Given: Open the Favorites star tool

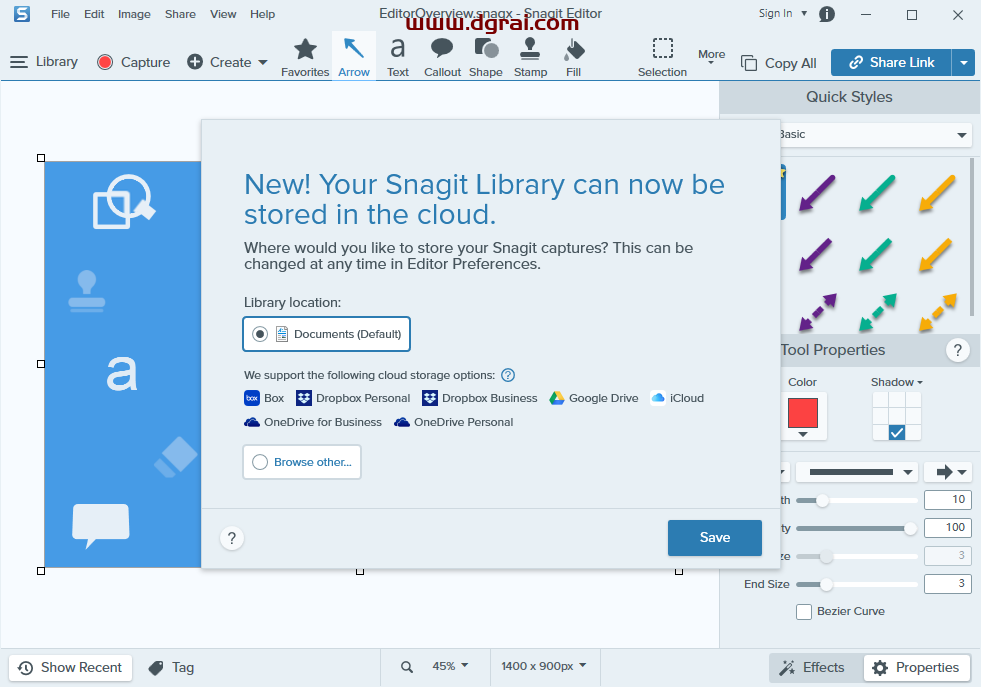Looking at the screenshot, I should 305,57.
